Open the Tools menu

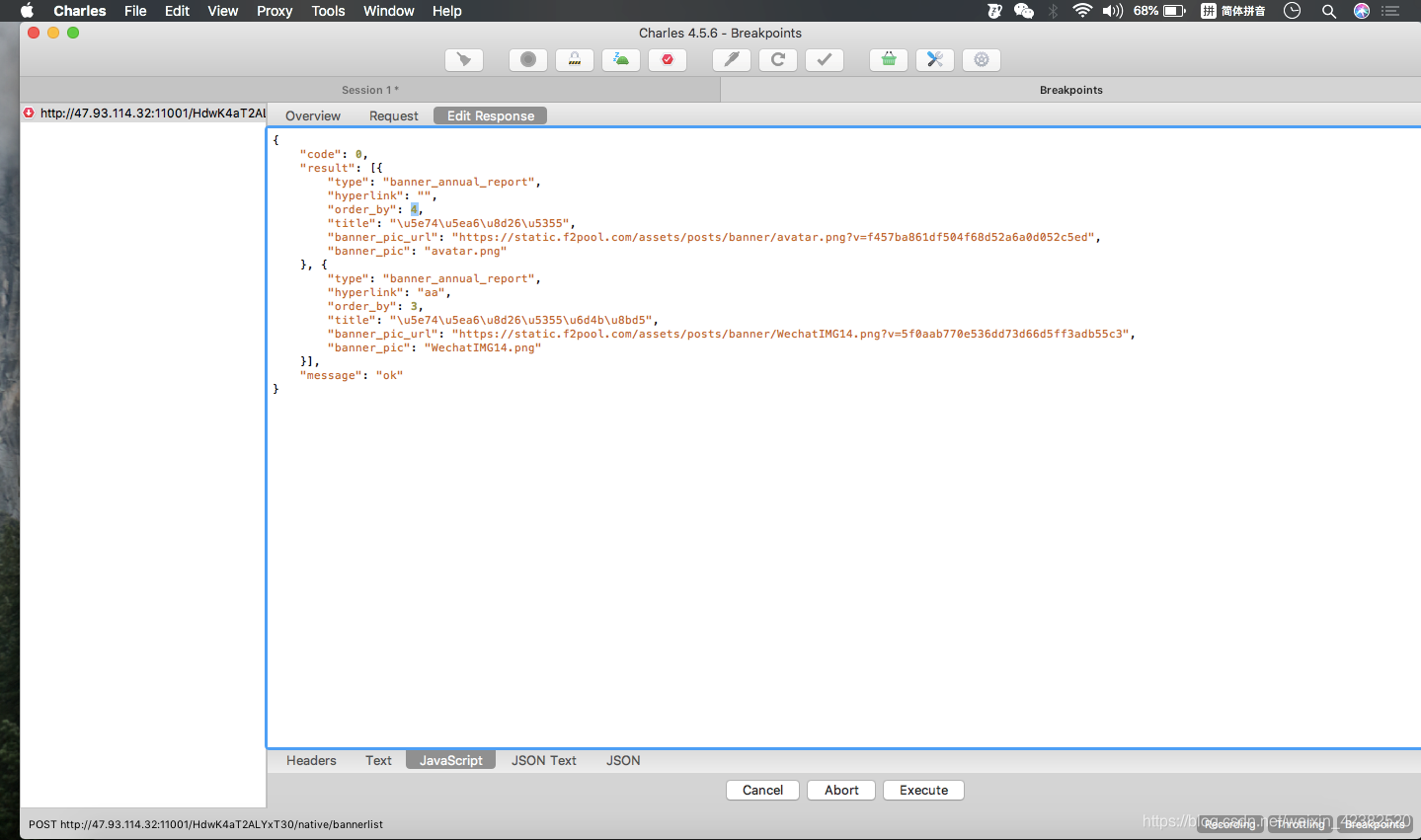pyautogui.click(x=328, y=11)
